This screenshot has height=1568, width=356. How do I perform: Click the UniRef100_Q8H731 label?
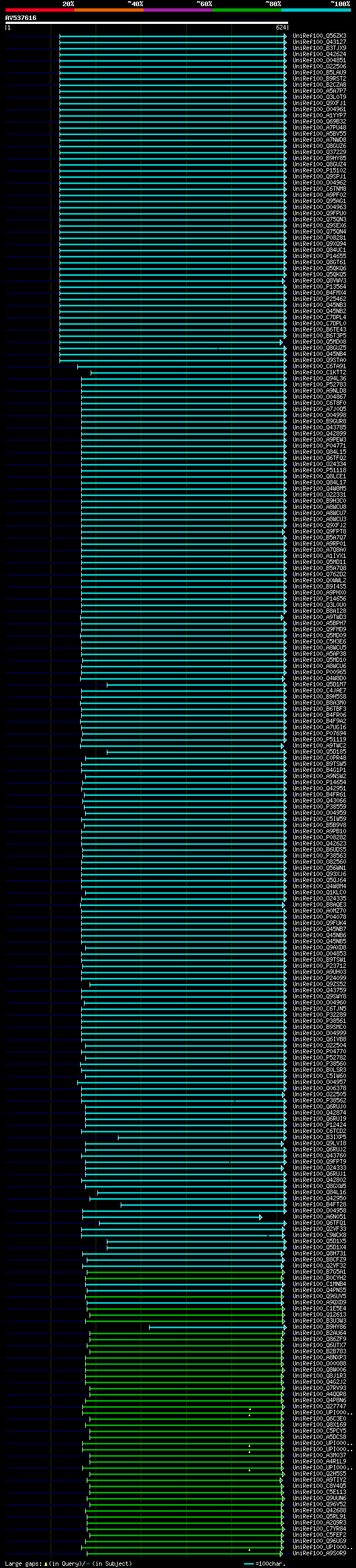click(319, 1253)
